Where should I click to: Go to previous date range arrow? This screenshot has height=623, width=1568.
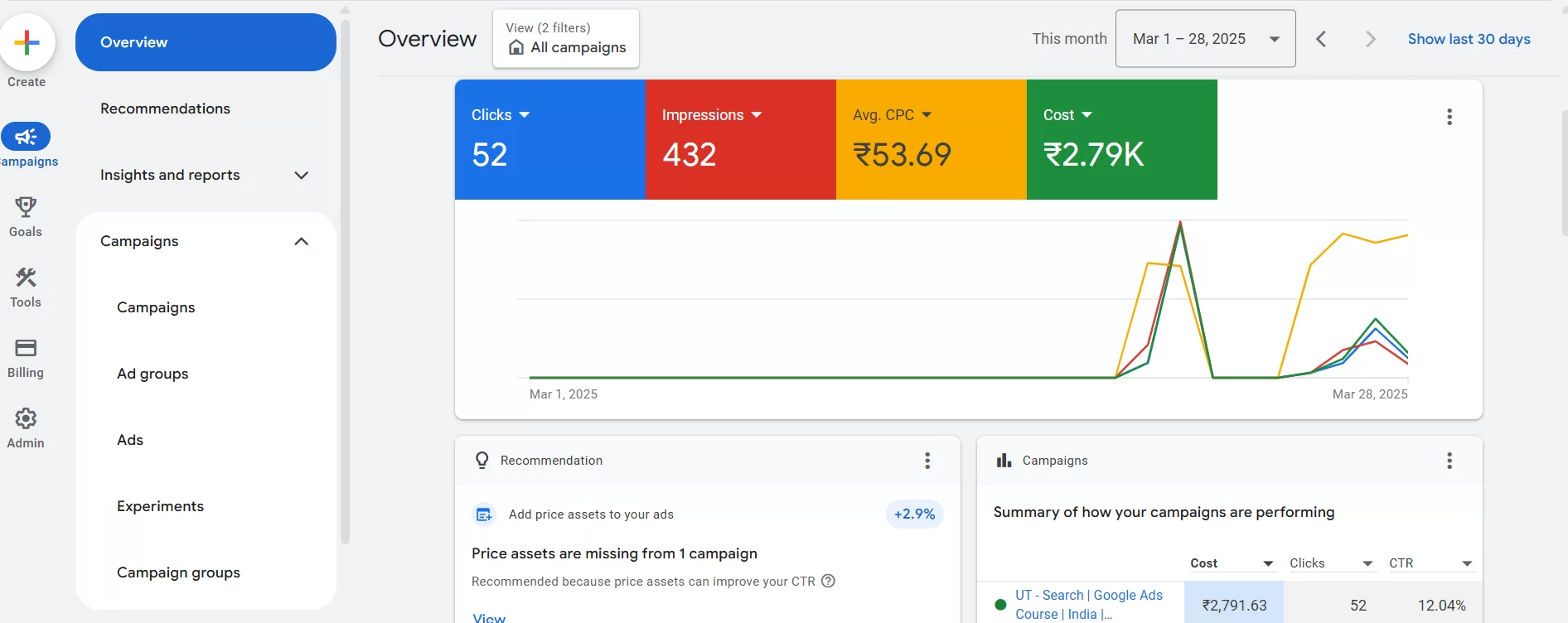[x=1321, y=39]
